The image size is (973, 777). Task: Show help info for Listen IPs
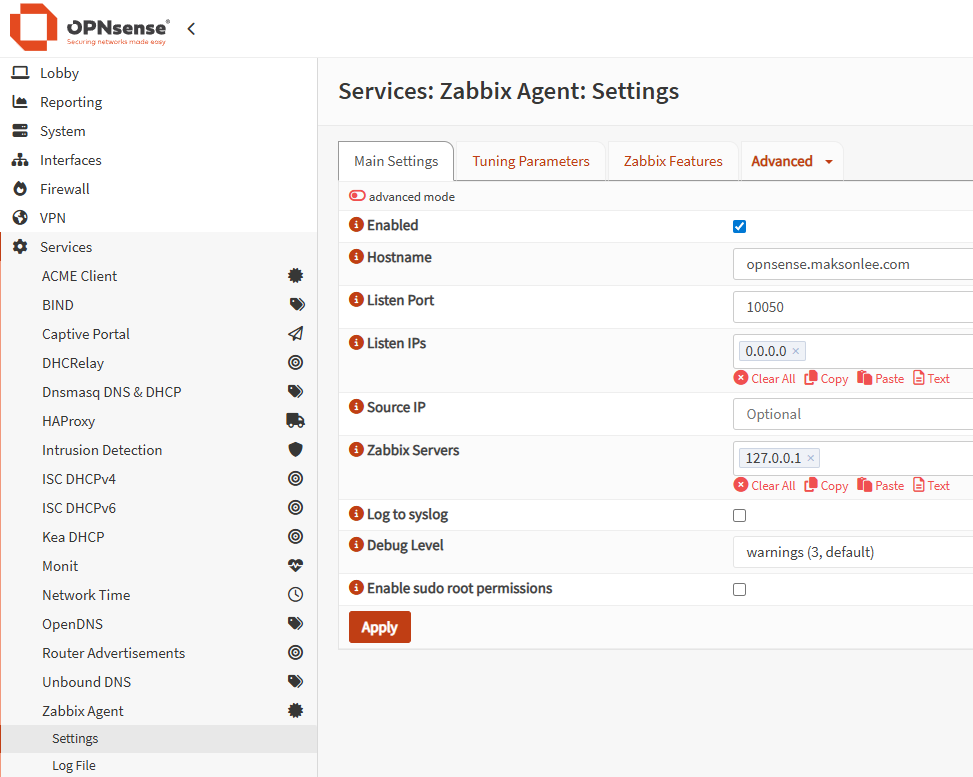[356, 343]
